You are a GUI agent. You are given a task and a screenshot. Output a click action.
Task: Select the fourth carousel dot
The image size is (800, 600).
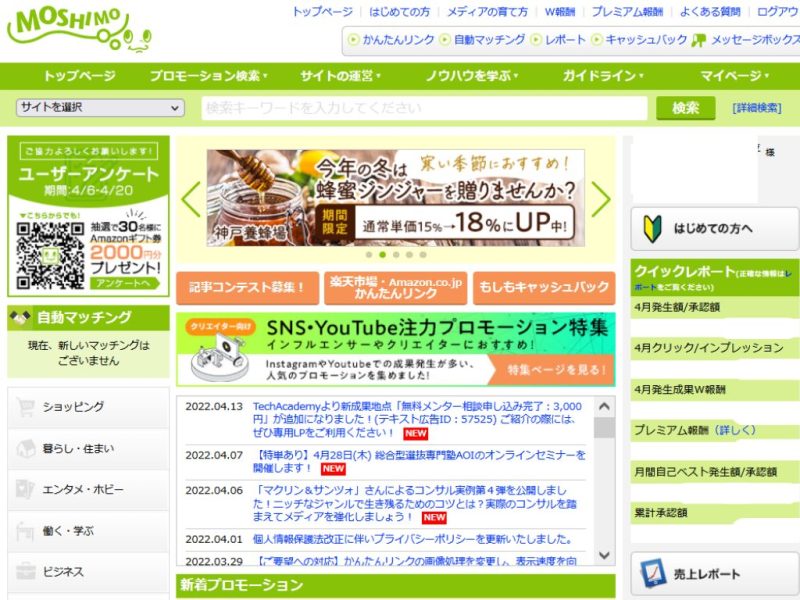click(409, 255)
